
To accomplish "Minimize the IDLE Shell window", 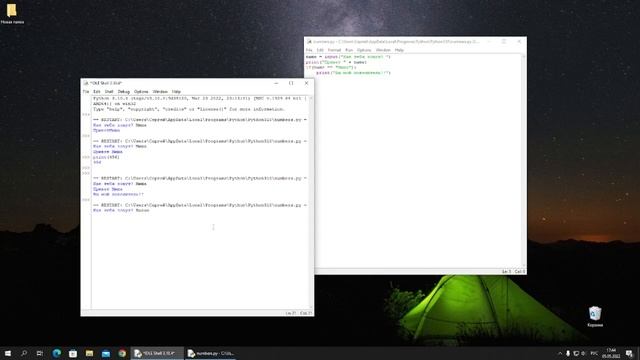I will (276, 83).
